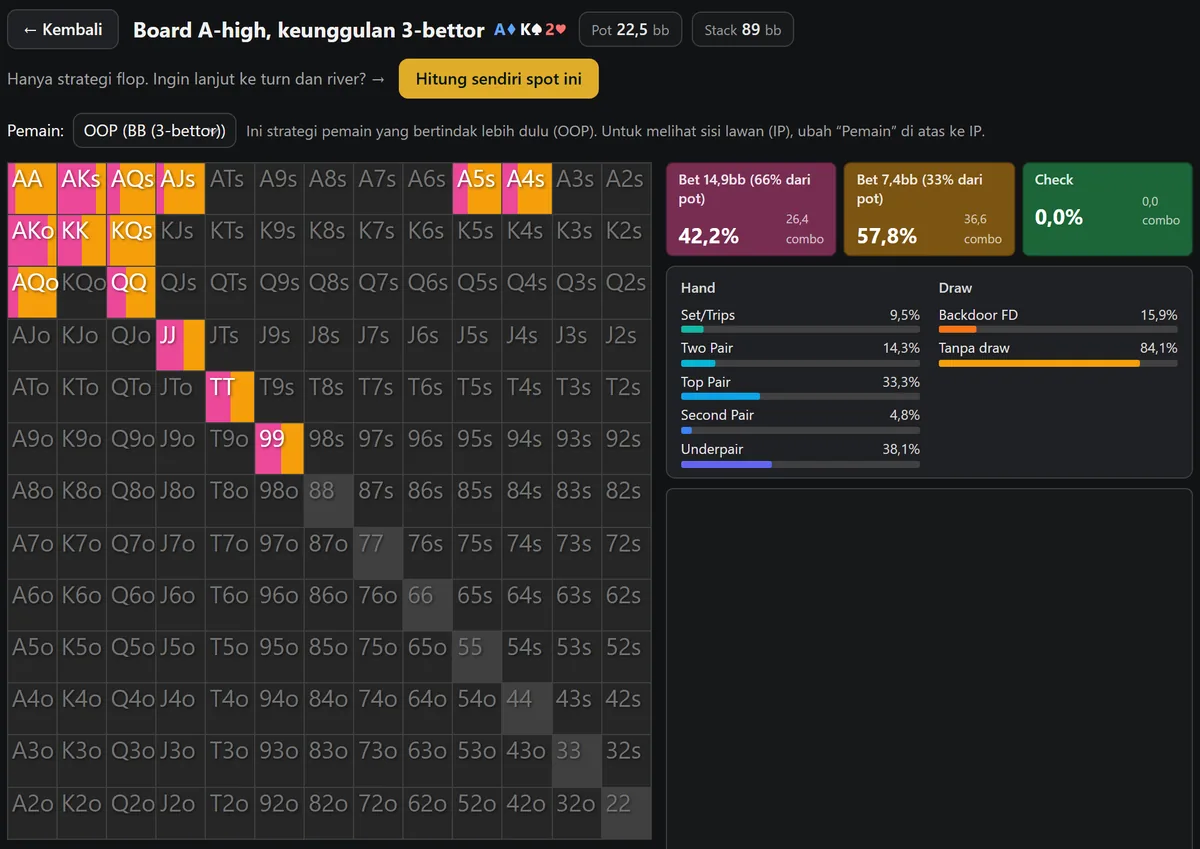Select the Q2s hand cell

click(x=626, y=292)
